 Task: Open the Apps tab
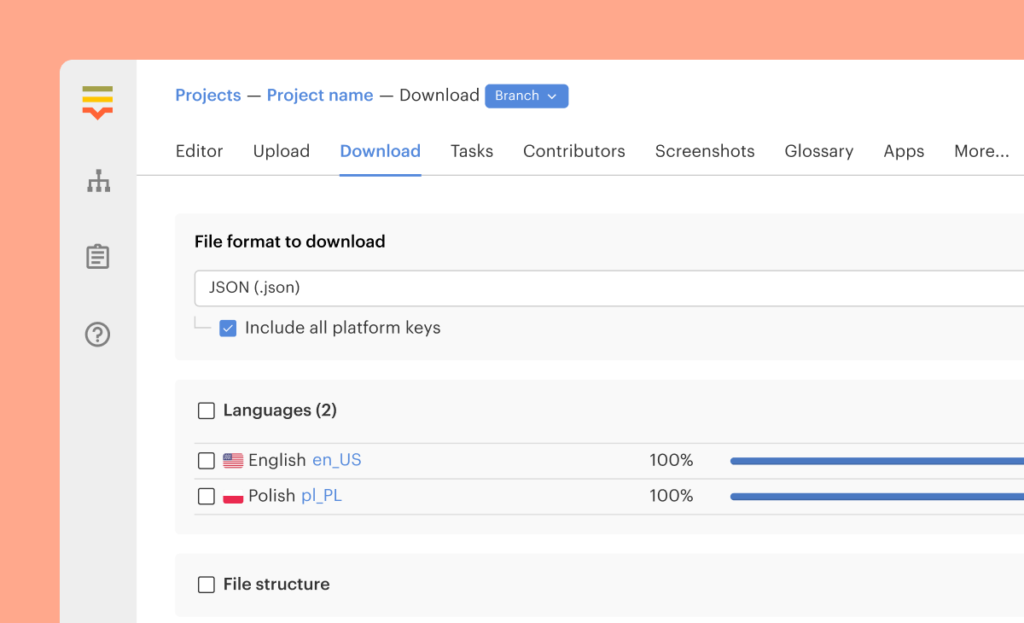click(x=904, y=152)
